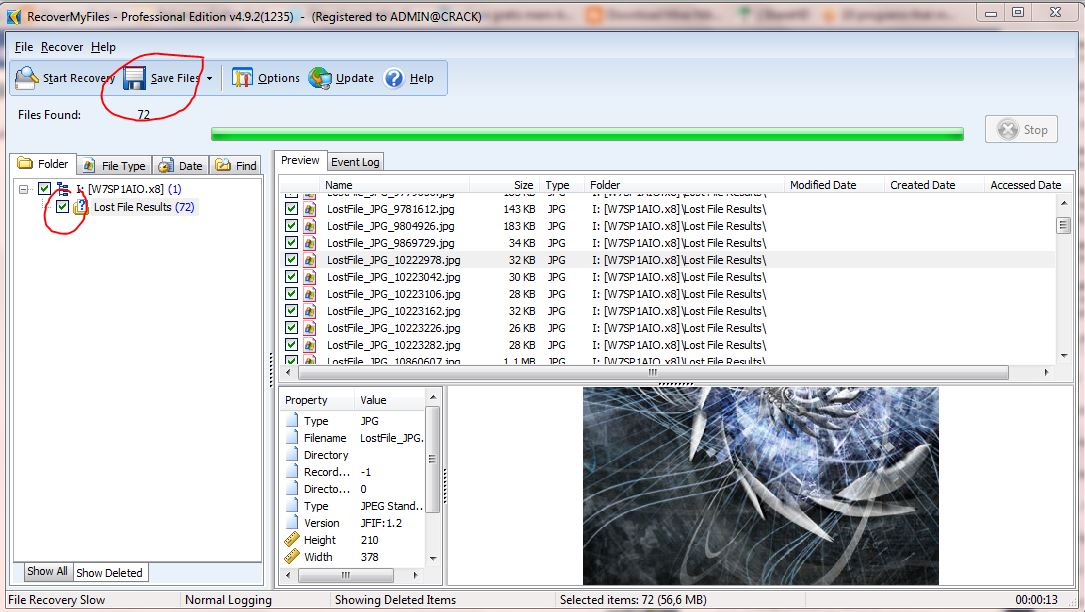
Task: Sort files by the Size column header
Action: [x=503, y=185]
